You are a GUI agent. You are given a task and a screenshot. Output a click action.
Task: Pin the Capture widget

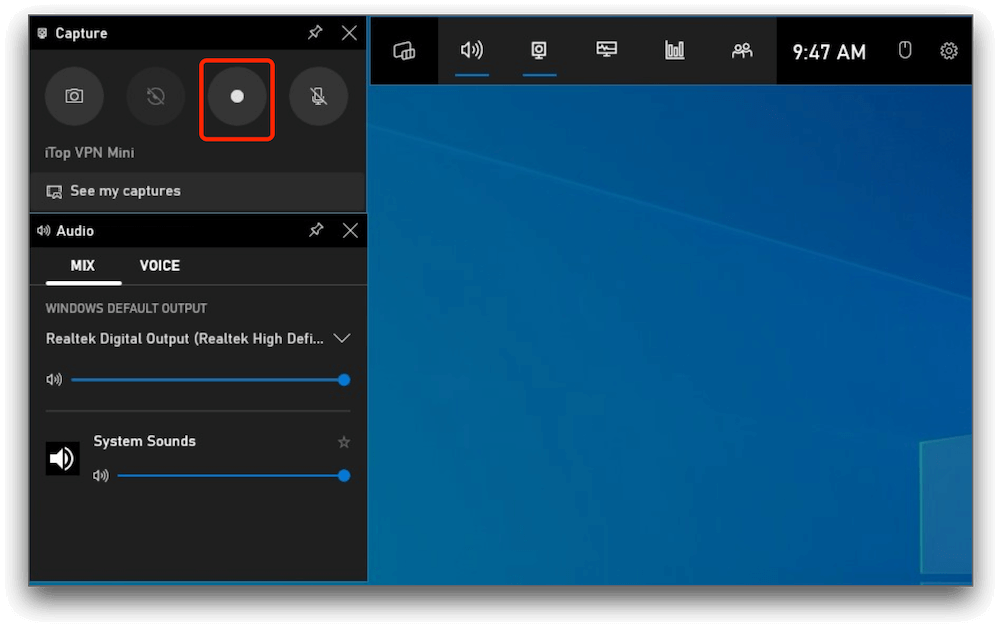point(315,33)
